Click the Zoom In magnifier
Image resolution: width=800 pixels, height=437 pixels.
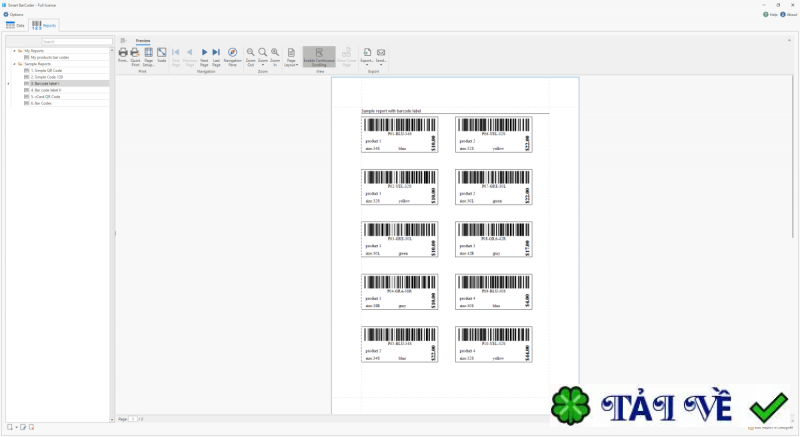[275, 56]
